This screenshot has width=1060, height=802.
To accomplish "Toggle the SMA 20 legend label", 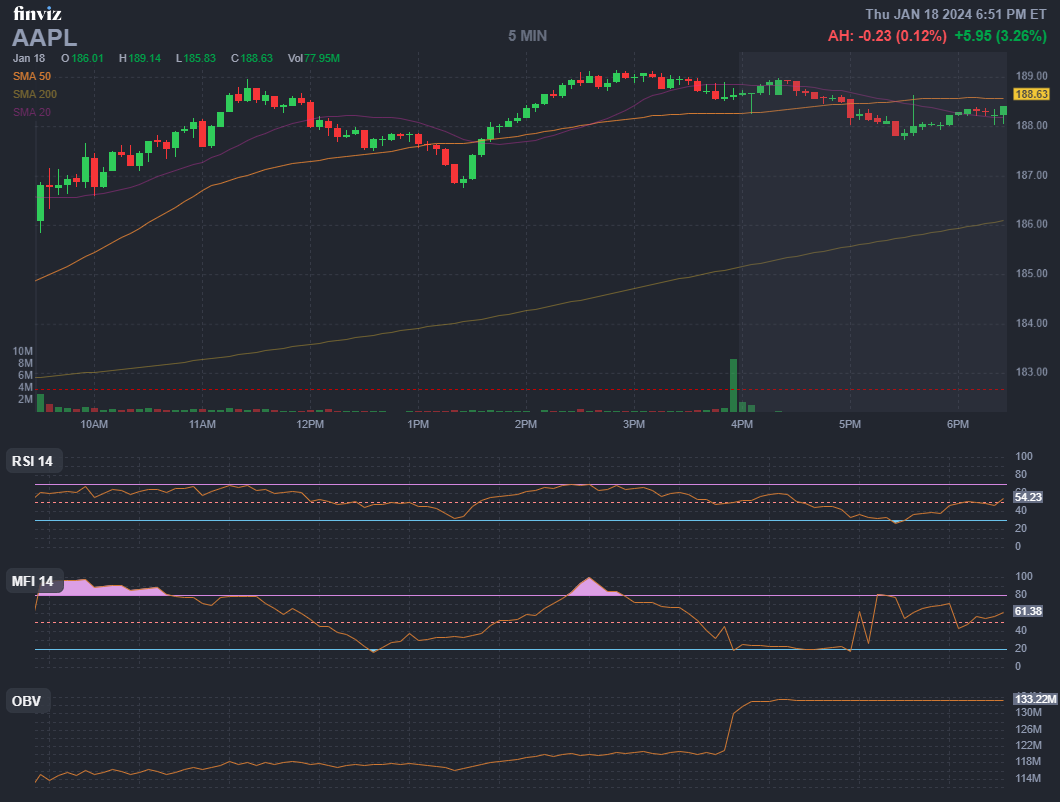I will [32, 112].
